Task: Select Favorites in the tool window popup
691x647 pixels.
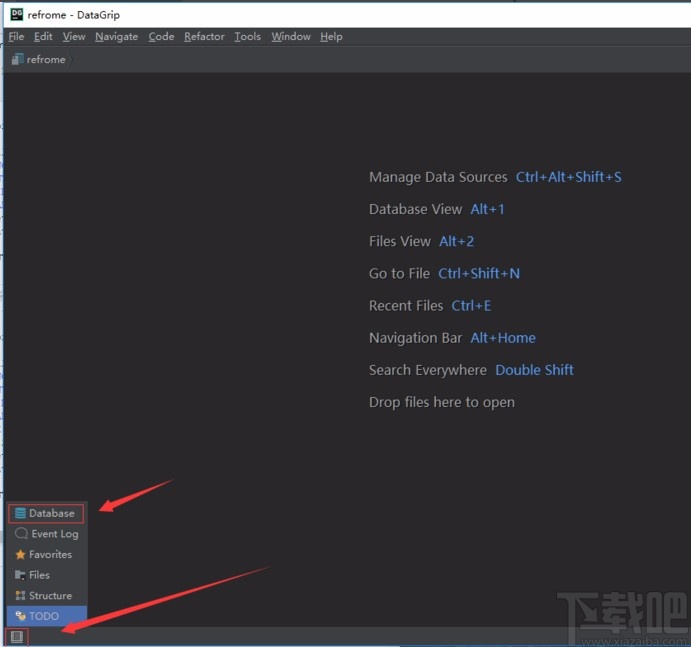Action: [47, 554]
